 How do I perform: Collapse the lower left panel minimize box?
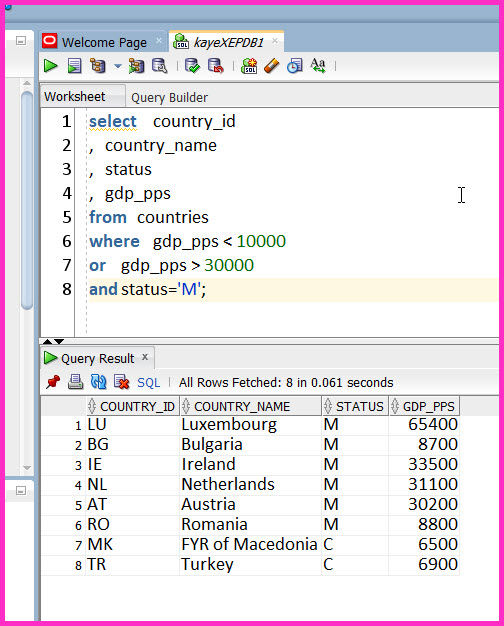pos(21,491)
